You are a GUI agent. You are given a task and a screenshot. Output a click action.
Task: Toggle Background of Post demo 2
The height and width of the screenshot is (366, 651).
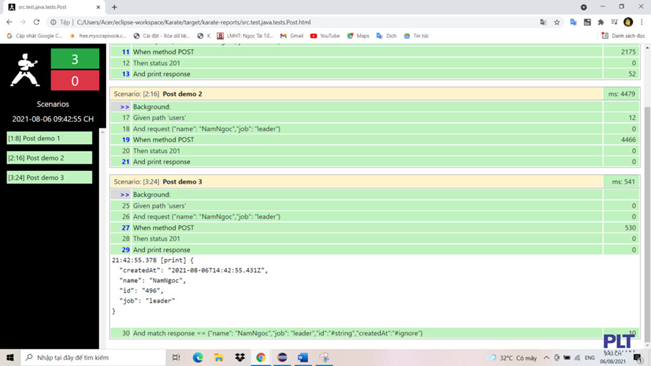pyautogui.click(x=356, y=107)
